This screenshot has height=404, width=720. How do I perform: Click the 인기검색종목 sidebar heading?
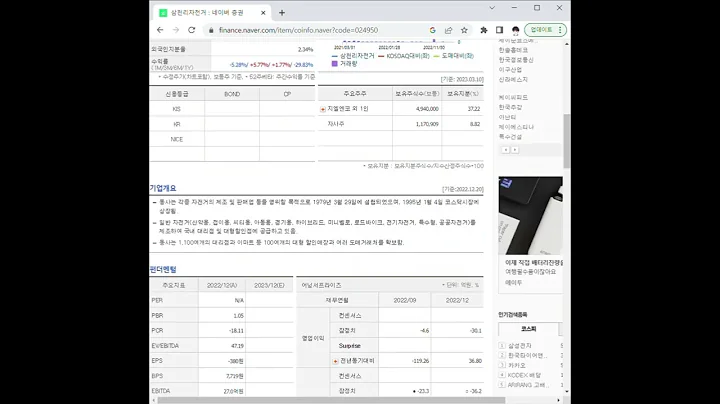[513, 315]
